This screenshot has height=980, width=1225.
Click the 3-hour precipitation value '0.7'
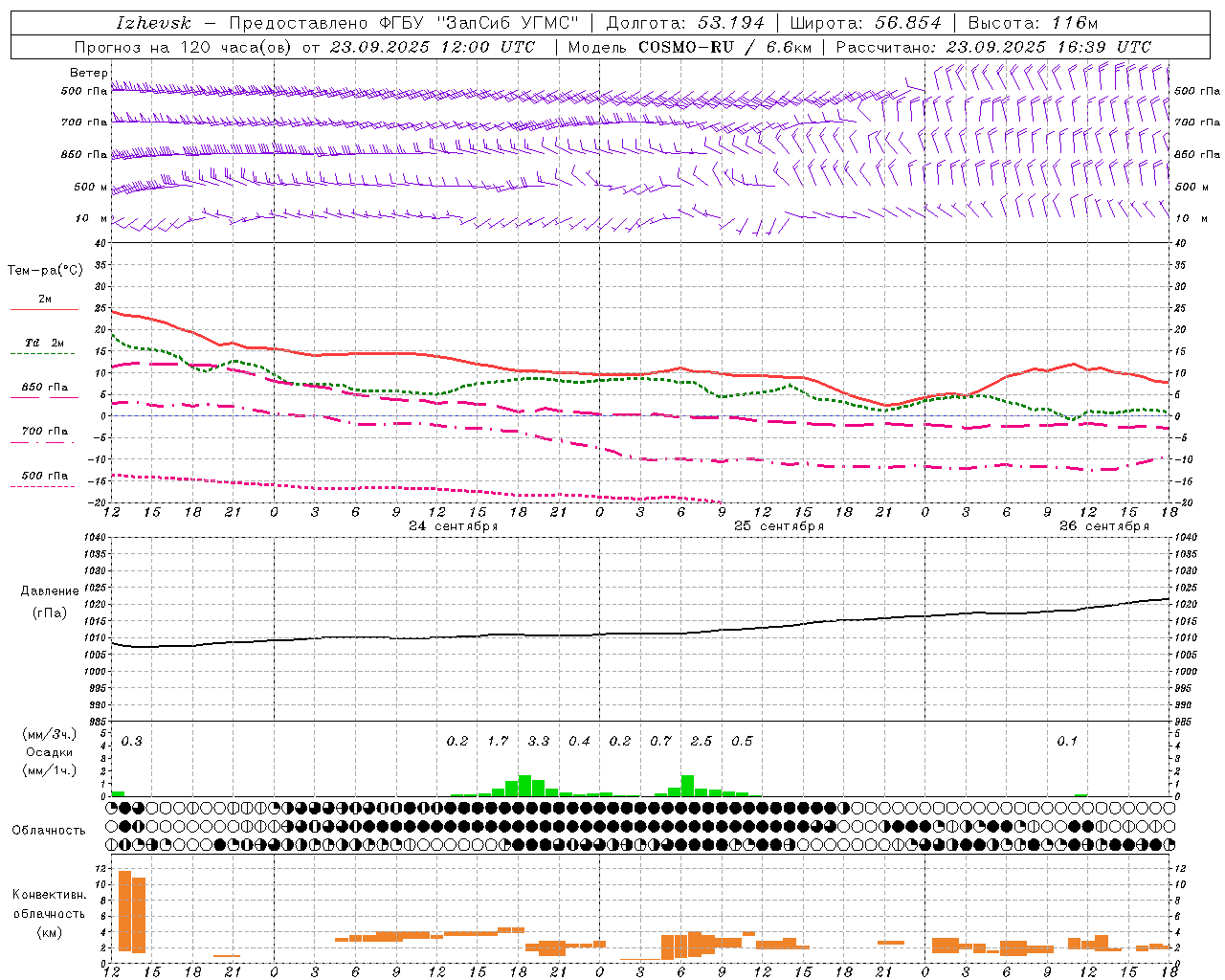point(660,741)
